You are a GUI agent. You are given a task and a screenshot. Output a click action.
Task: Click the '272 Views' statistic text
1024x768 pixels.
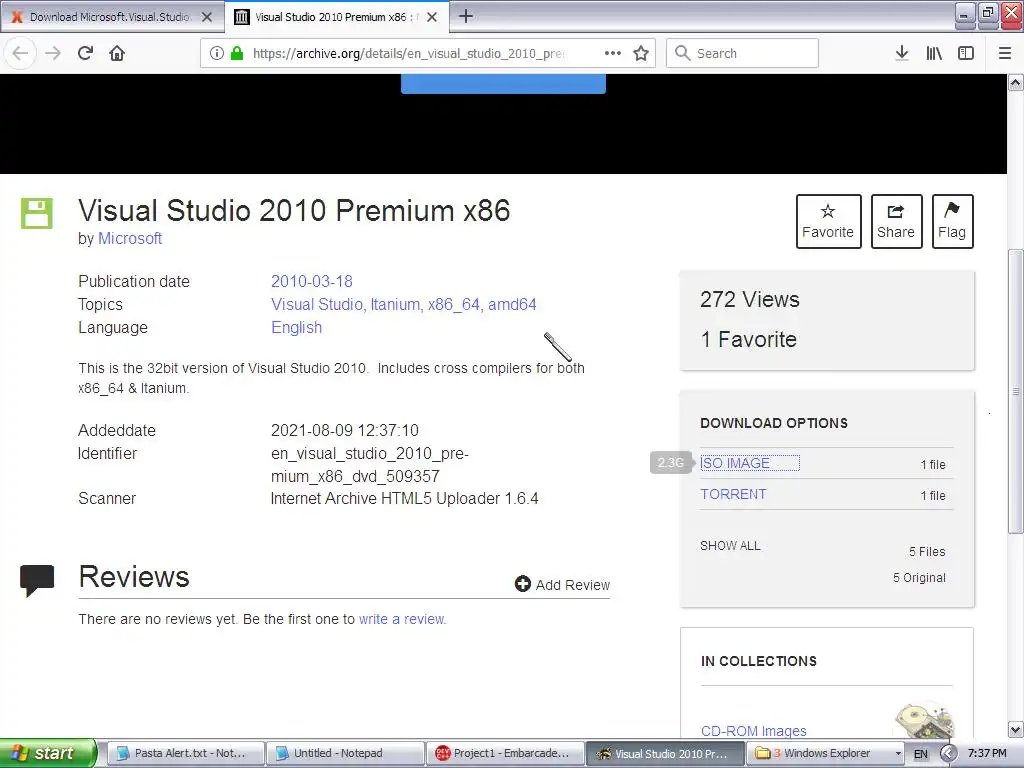(x=750, y=299)
